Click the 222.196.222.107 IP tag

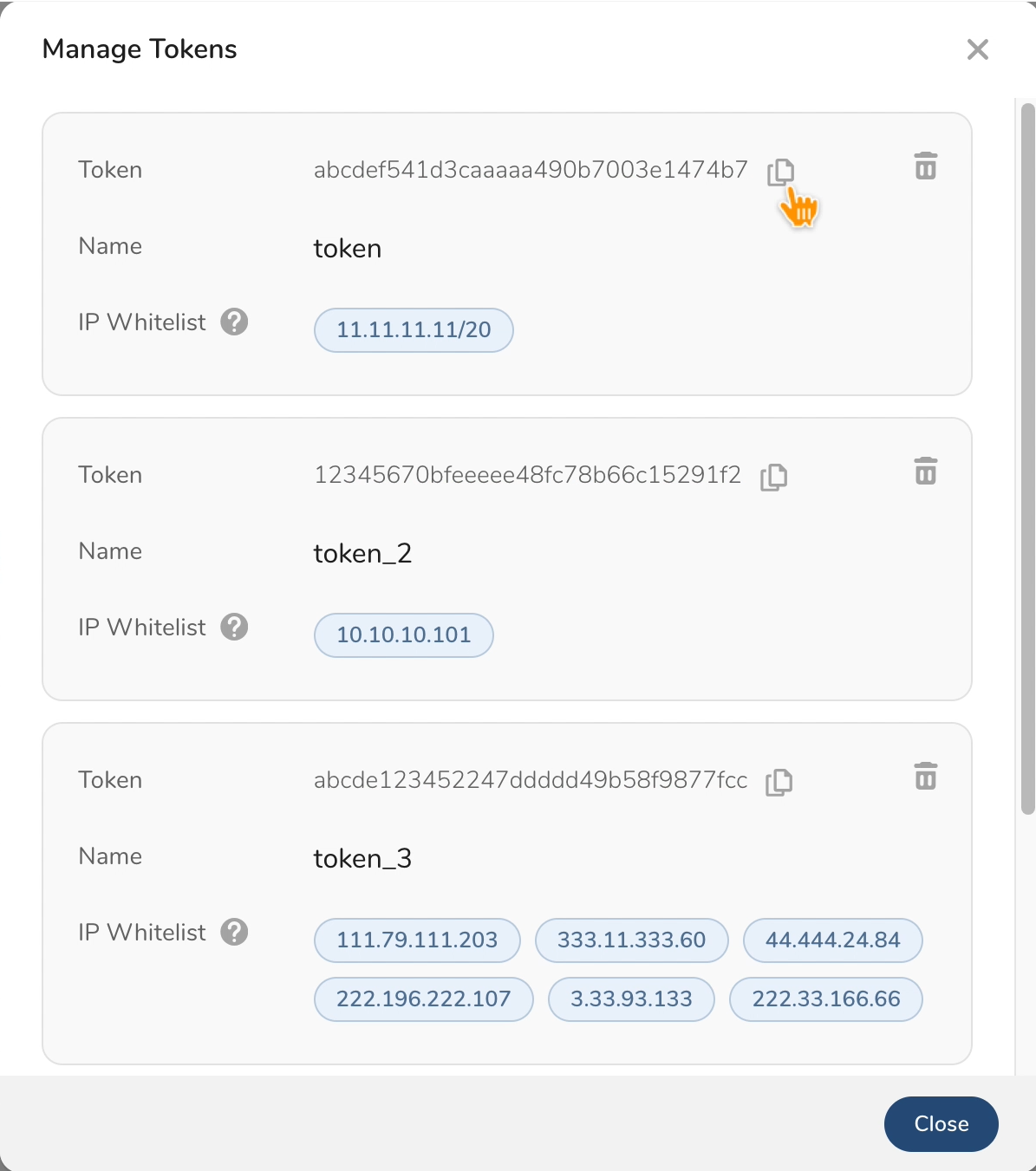pos(423,999)
